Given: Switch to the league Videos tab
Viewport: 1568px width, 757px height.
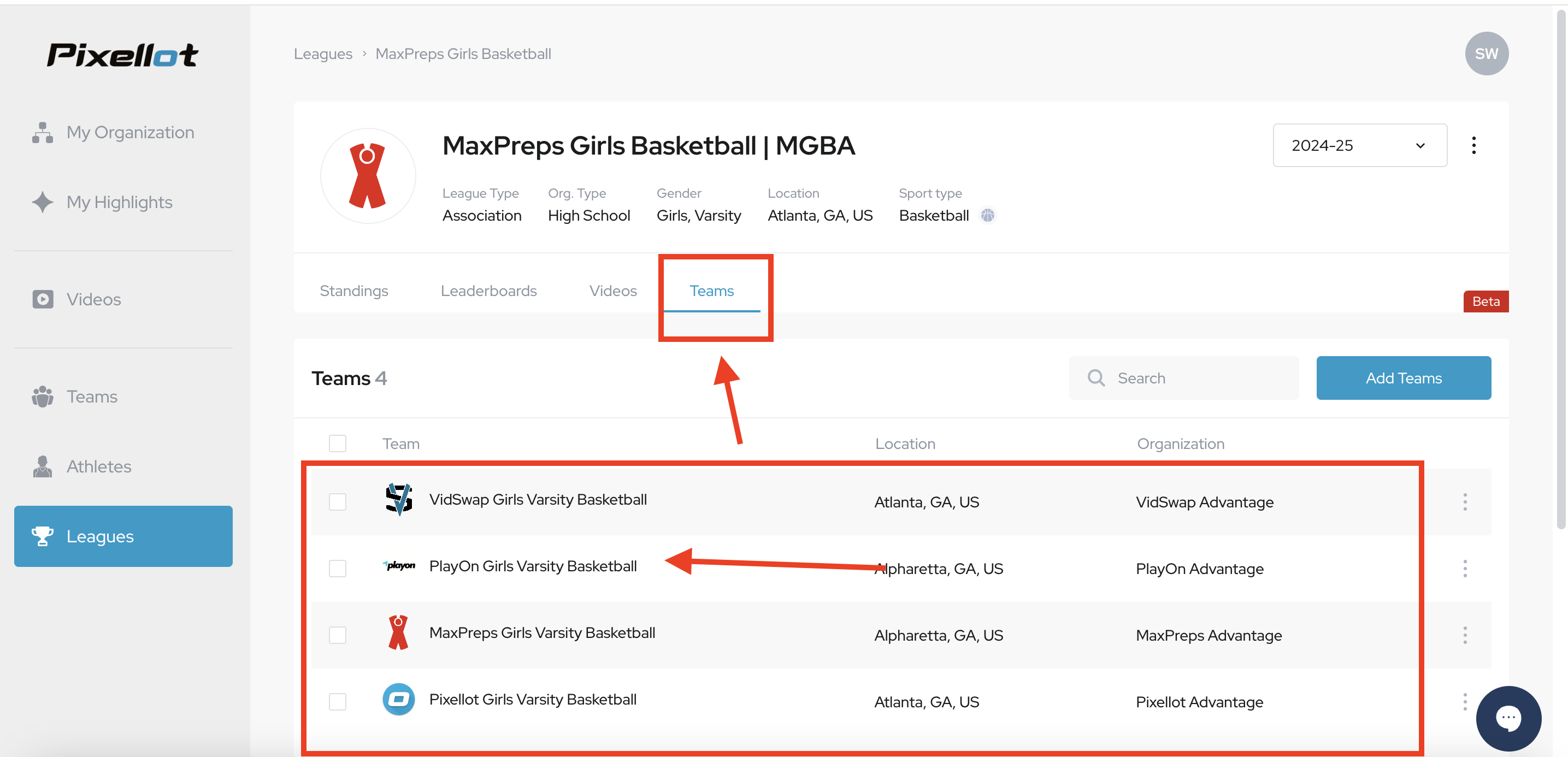Looking at the screenshot, I should click(613, 291).
